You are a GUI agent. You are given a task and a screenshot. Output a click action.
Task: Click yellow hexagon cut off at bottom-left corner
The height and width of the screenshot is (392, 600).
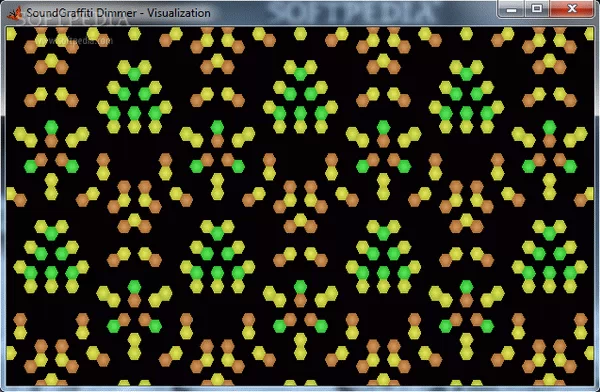(x=10, y=353)
